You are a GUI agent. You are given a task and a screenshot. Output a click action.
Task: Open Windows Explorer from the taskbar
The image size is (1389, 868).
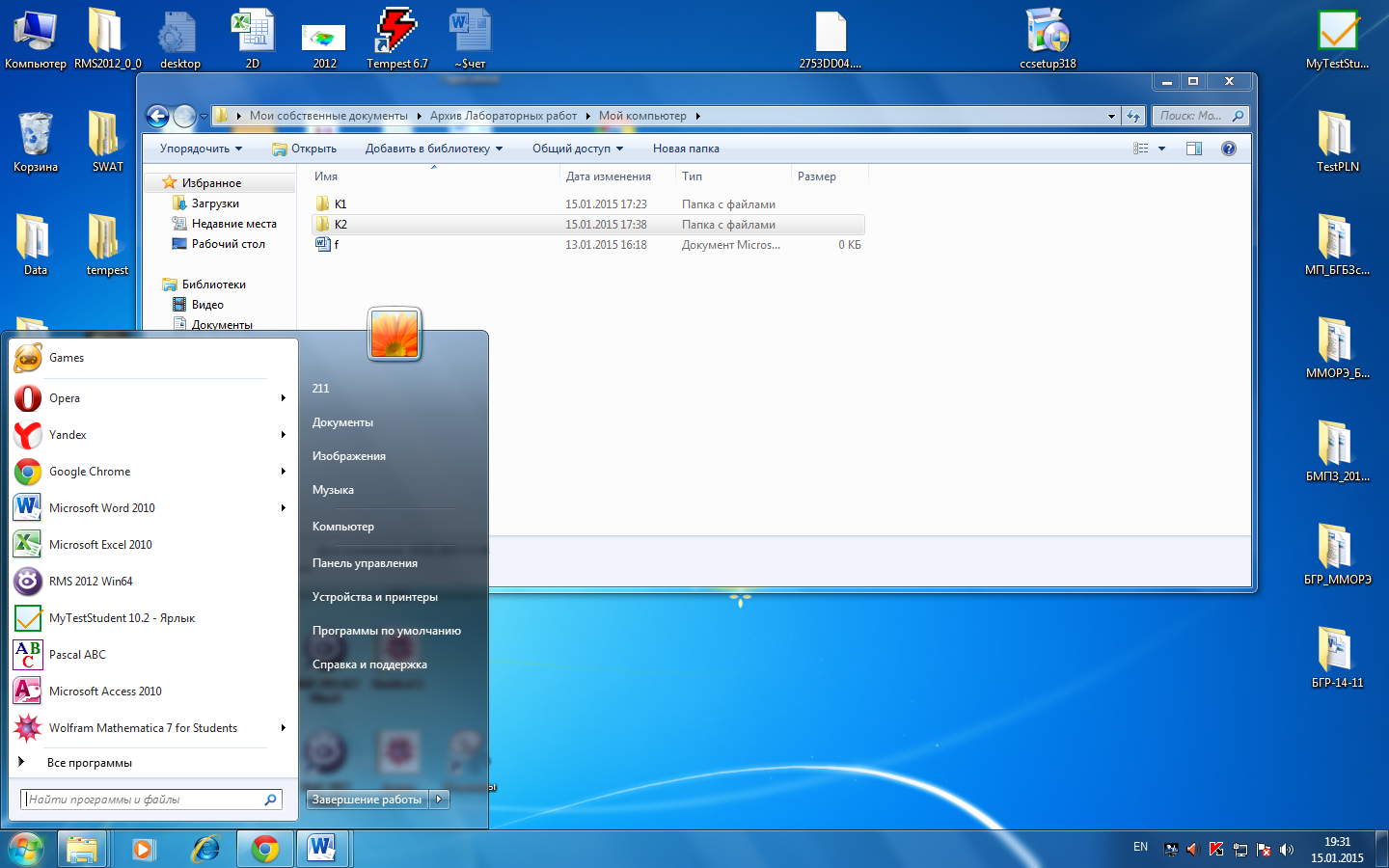[x=82, y=849]
